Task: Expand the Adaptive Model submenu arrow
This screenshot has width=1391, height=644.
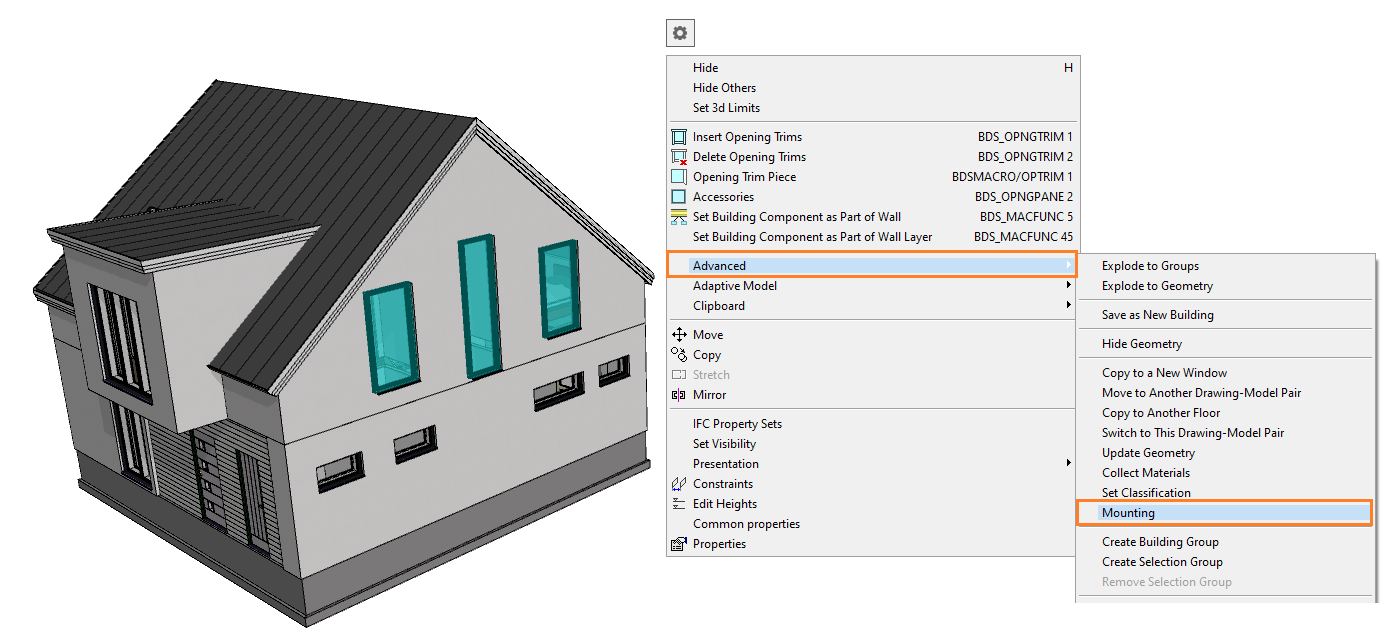Action: coord(1069,286)
